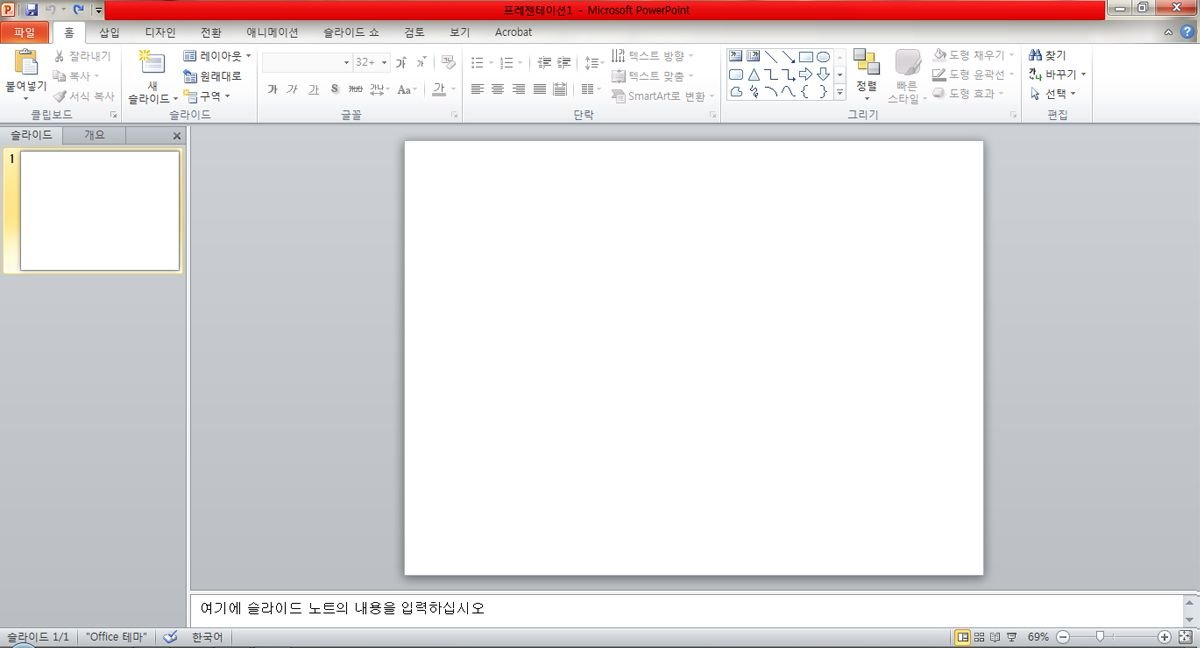Viewport: 1200px width, 648px height.
Task: Open the 전환 (Transitions) tab
Action: tap(211, 32)
